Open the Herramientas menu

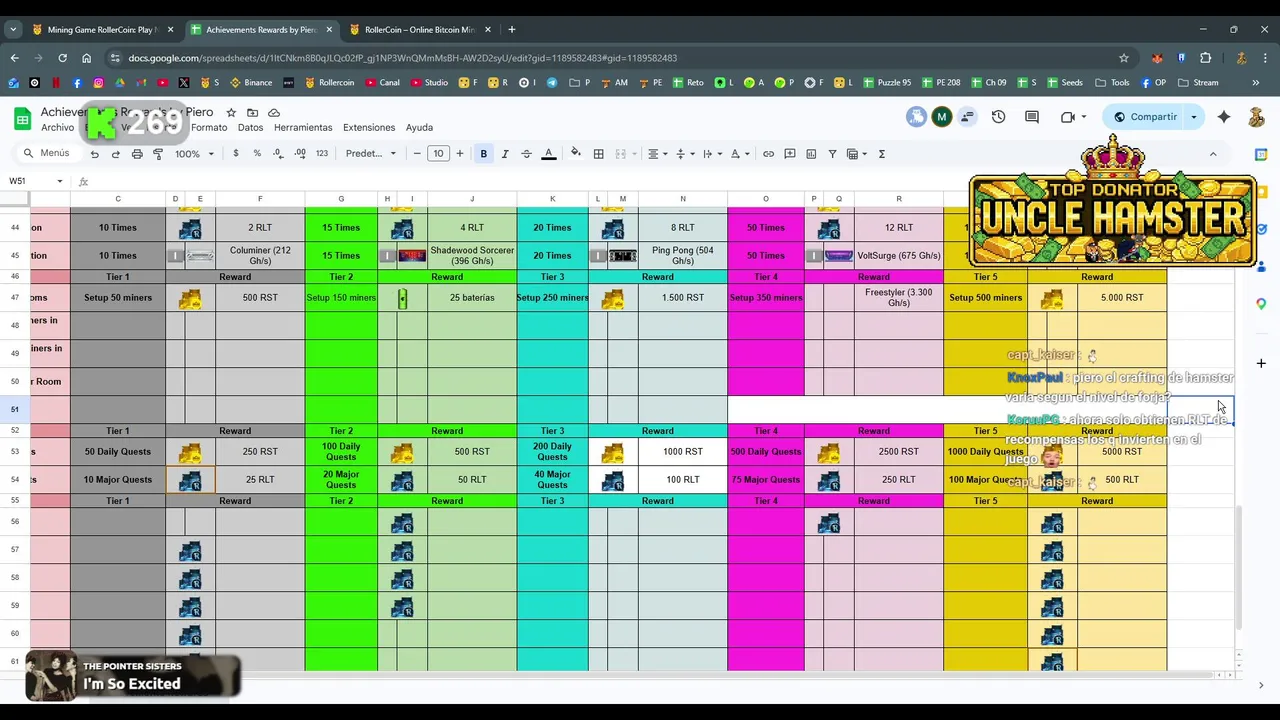pyautogui.click(x=303, y=128)
